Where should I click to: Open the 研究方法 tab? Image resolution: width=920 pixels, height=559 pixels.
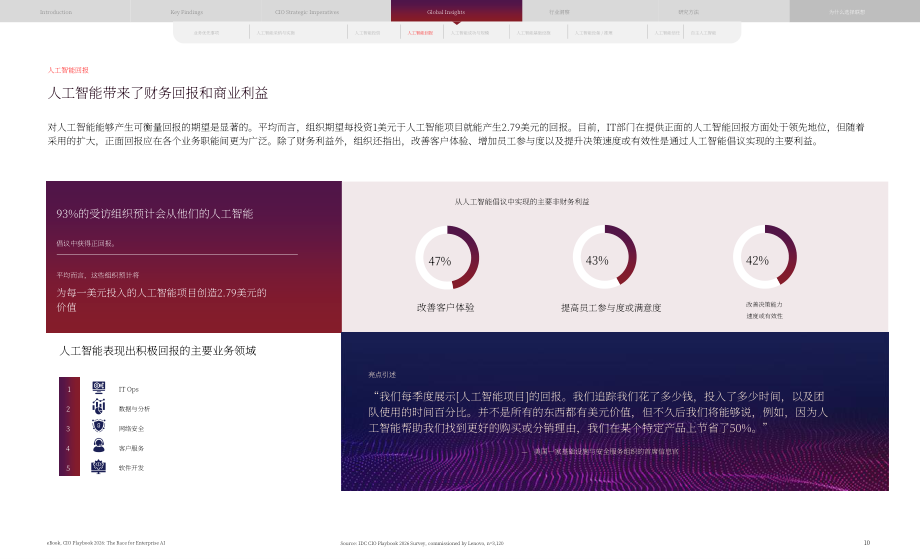tap(688, 12)
